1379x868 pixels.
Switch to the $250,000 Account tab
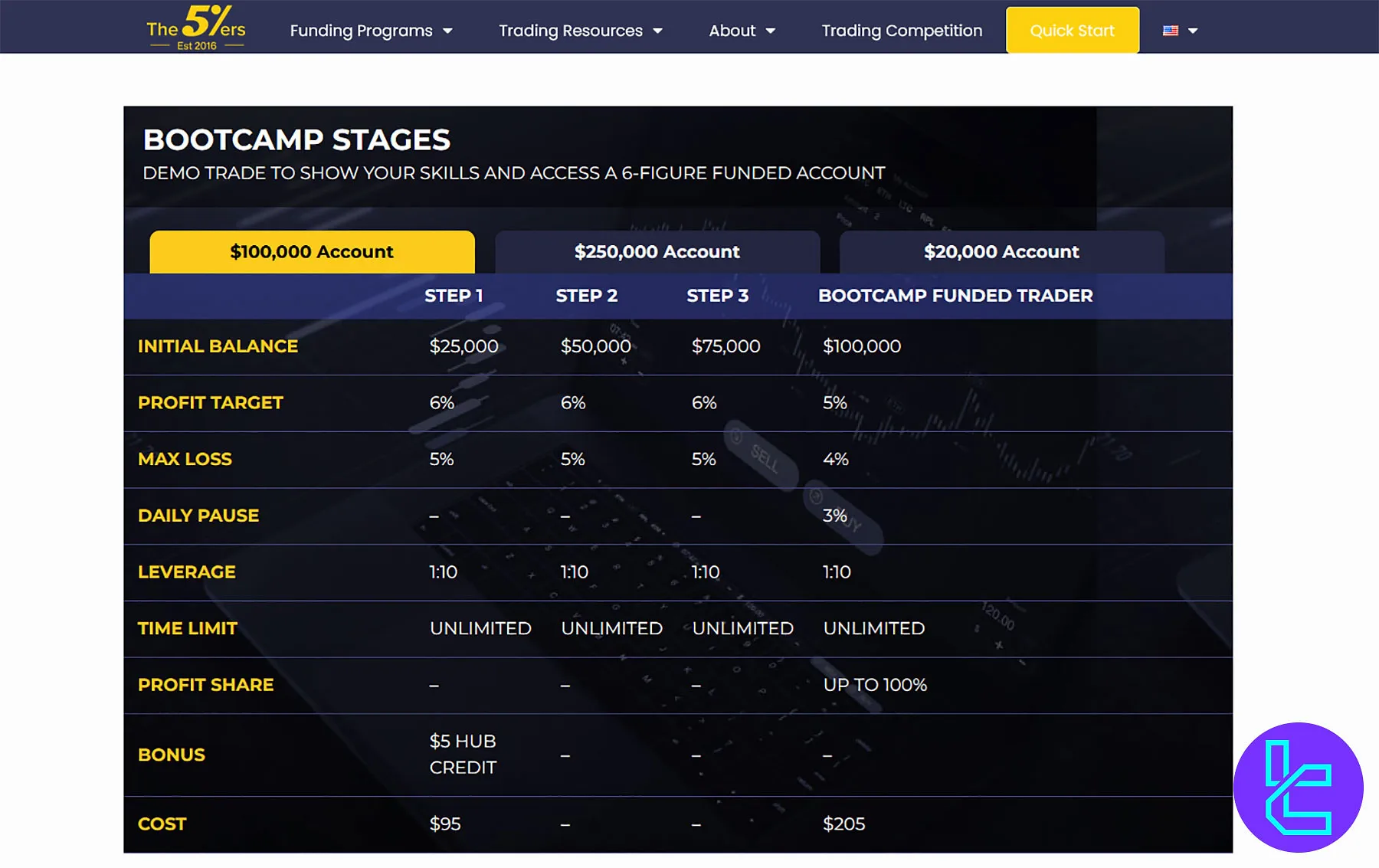coord(657,252)
